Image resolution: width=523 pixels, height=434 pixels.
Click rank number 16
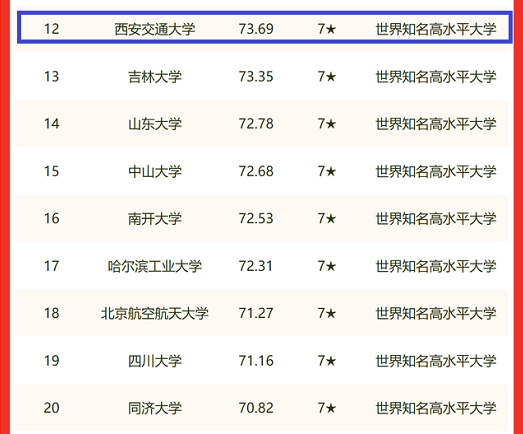coord(52,219)
